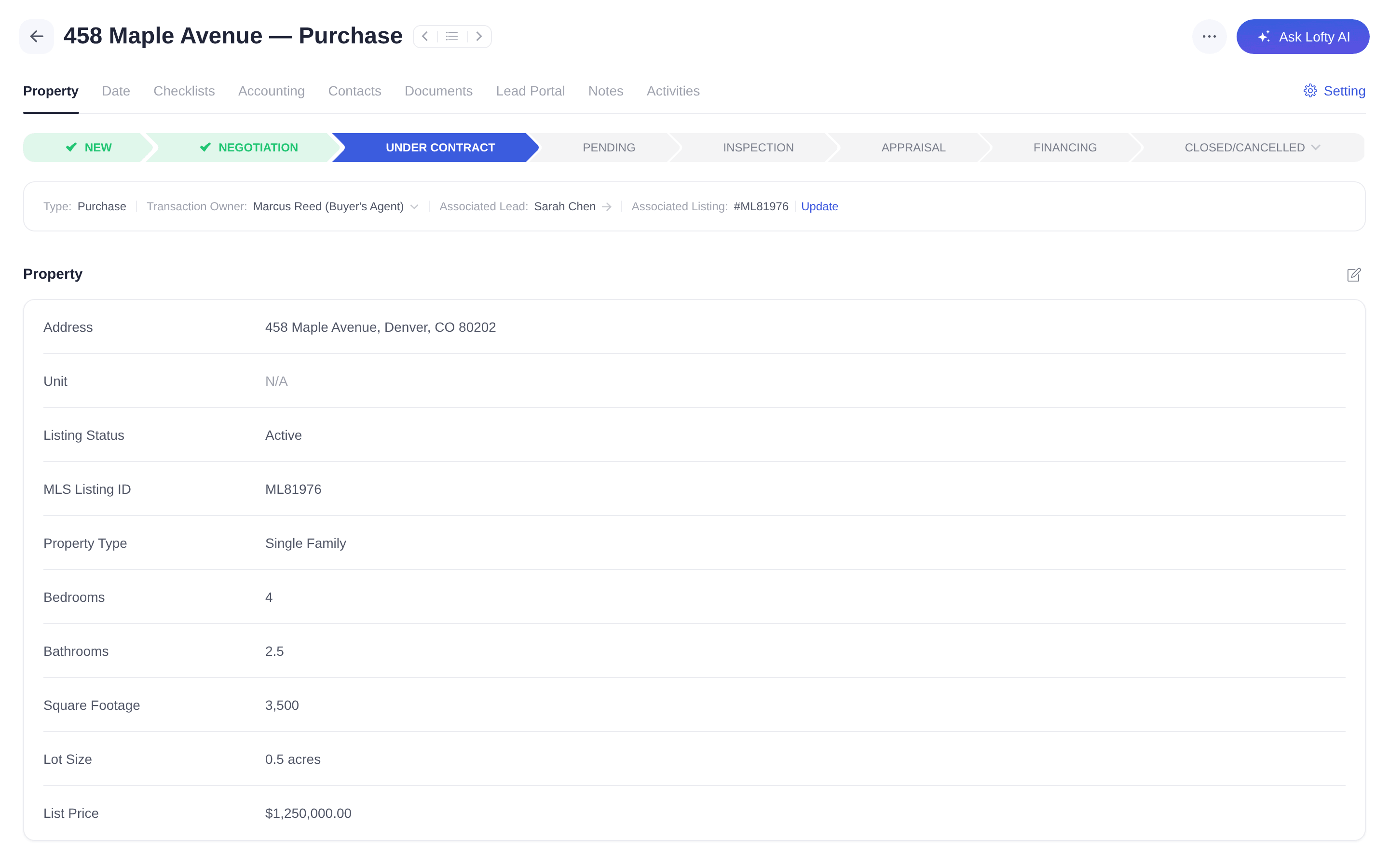
Task: Expand Transaction Owner dropdown chevron
Action: (414, 207)
